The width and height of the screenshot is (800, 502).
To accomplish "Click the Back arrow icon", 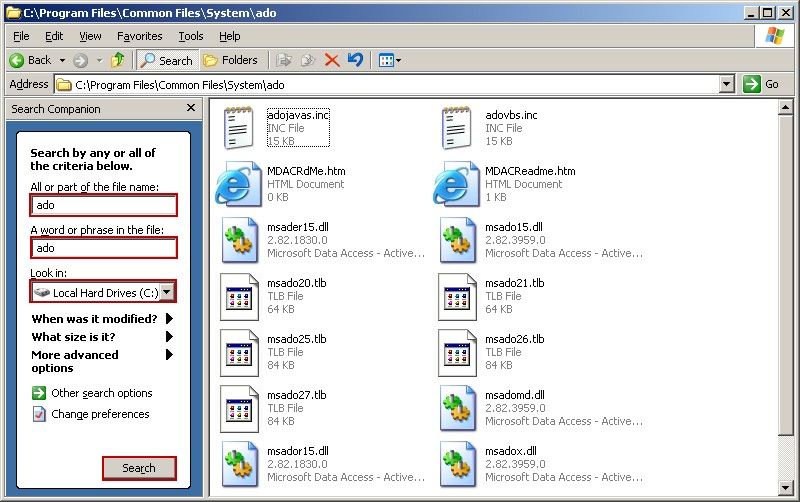I will 16,61.
